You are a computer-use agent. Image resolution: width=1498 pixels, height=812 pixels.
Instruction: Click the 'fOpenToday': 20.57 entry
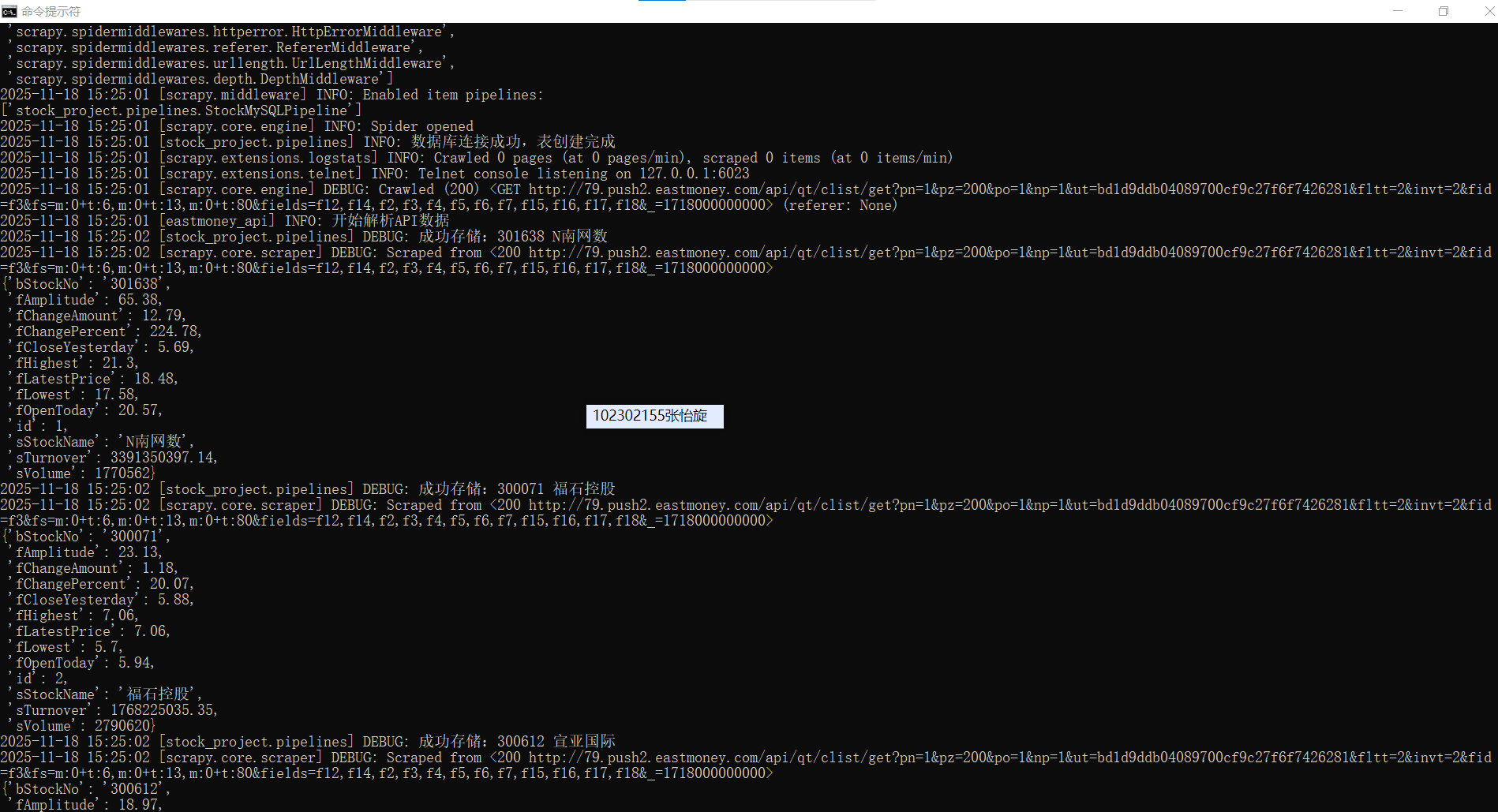(x=85, y=410)
